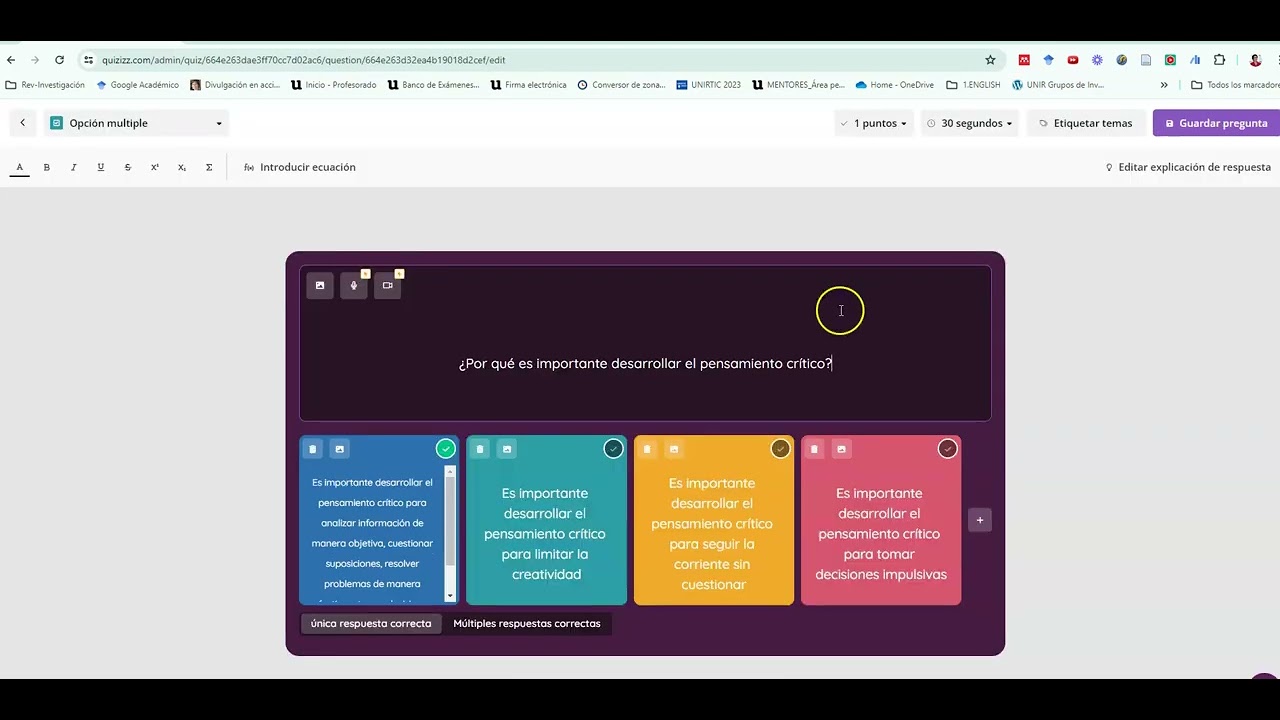Image resolution: width=1280 pixels, height=720 pixels.
Task: Open the 'MENTORES_Área pe...' bookmark
Action: point(798,85)
